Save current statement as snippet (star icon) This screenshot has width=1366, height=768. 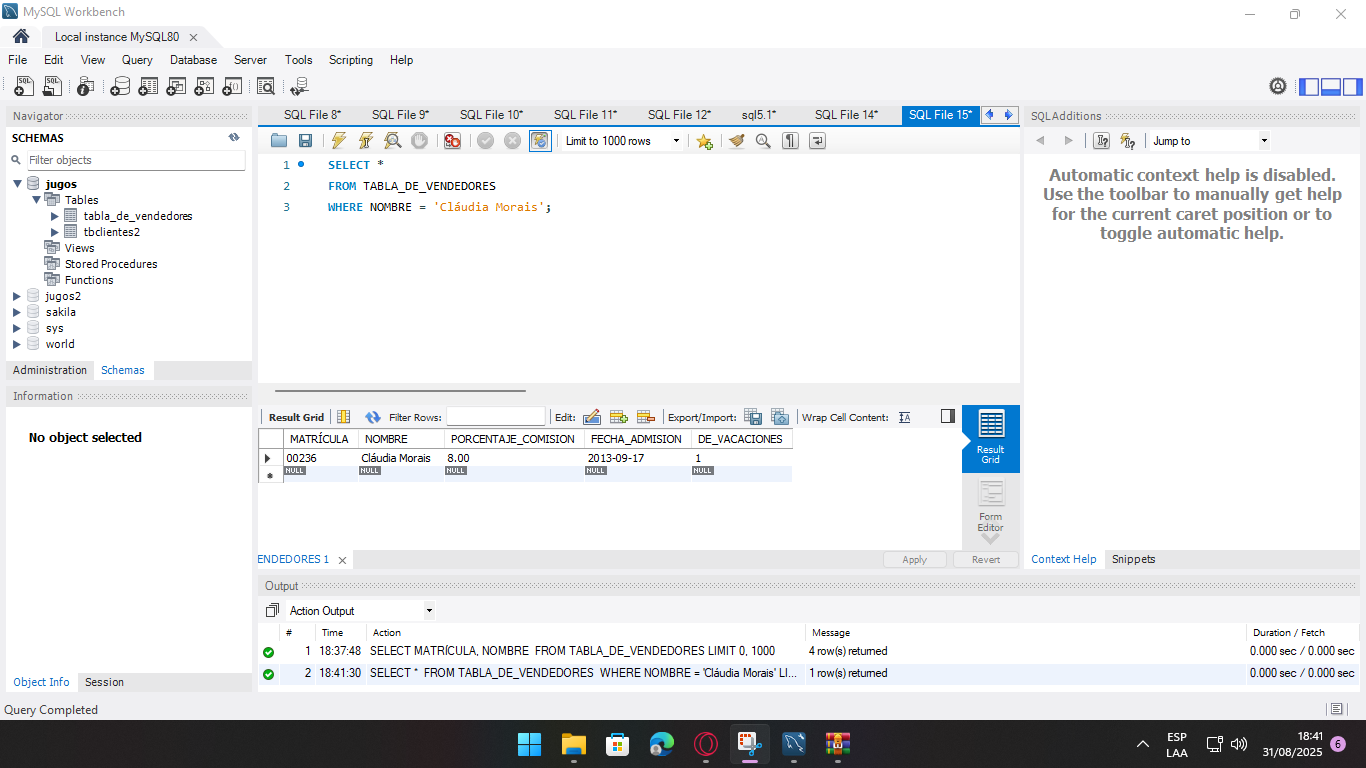[704, 141]
